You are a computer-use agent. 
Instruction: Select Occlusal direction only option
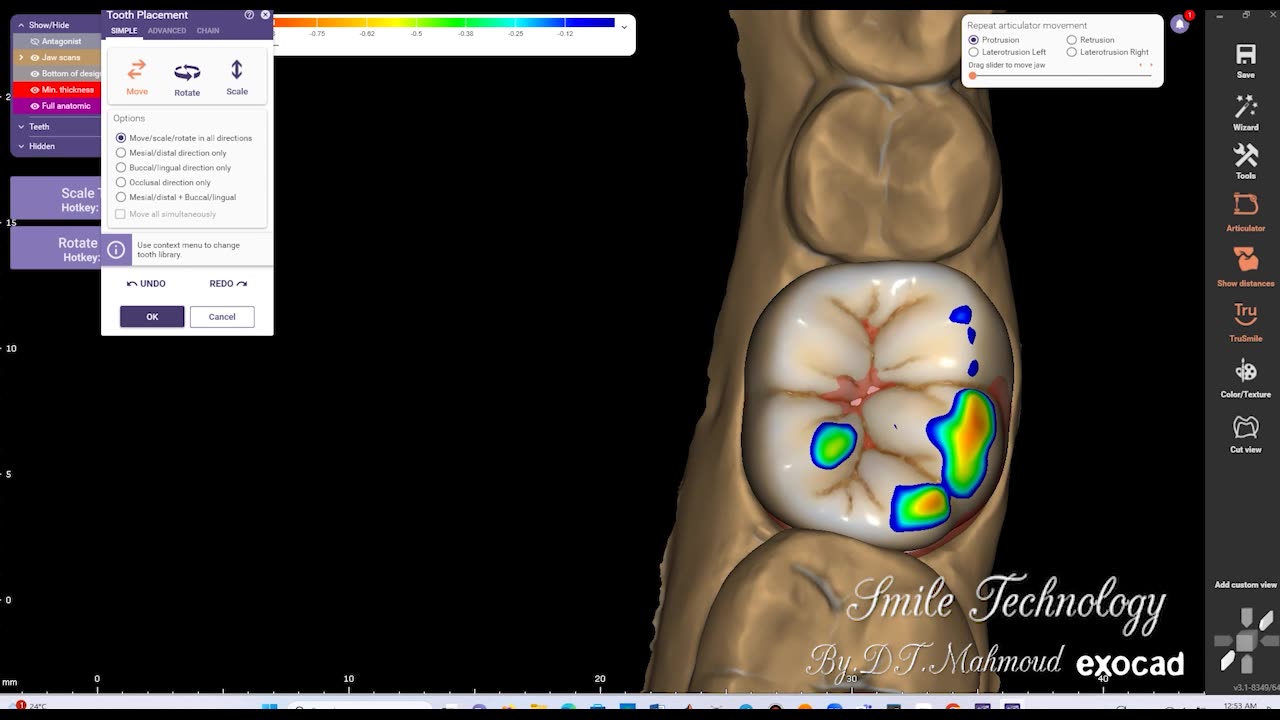pos(163,182)
